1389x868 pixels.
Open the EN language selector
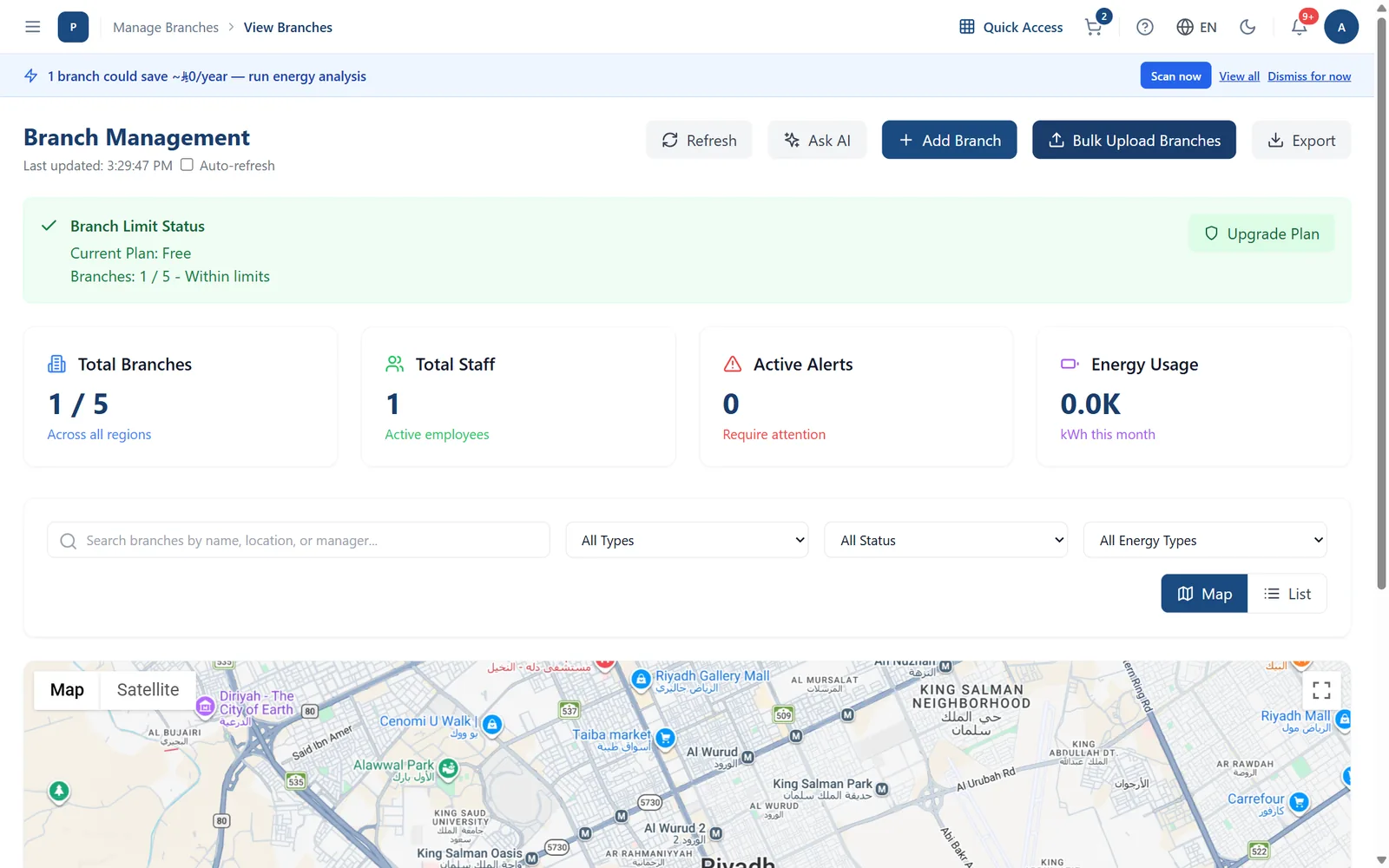click(x=1196, y=27)
